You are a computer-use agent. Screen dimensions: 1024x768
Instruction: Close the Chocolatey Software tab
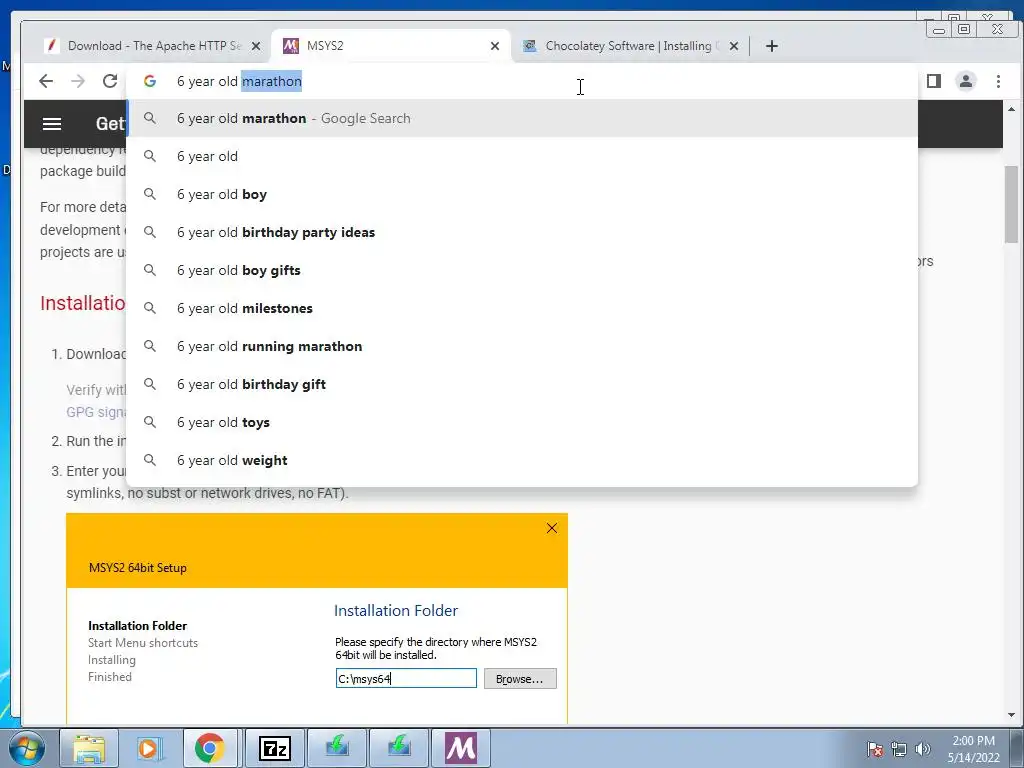pyautogui.click(x=734, y=46)
